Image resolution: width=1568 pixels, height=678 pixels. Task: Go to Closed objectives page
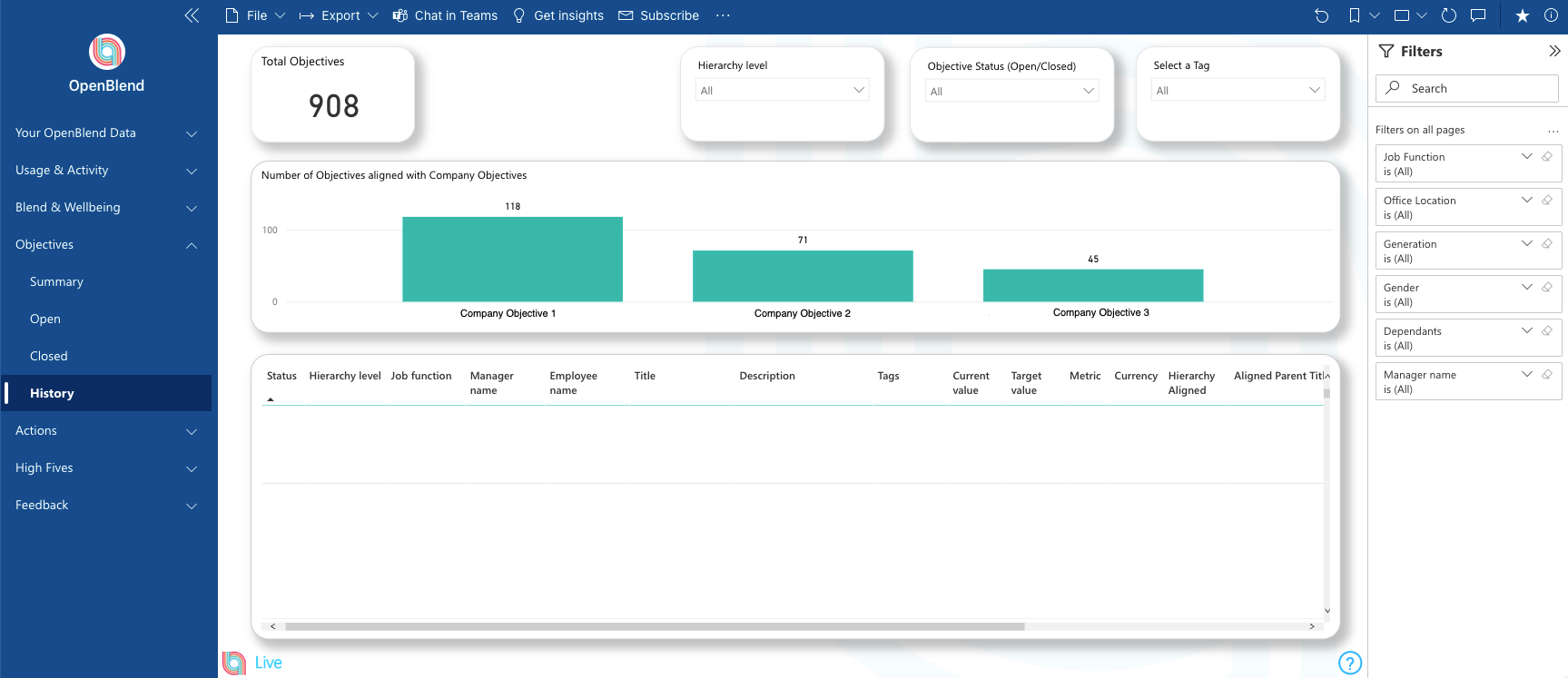point(49,356)
